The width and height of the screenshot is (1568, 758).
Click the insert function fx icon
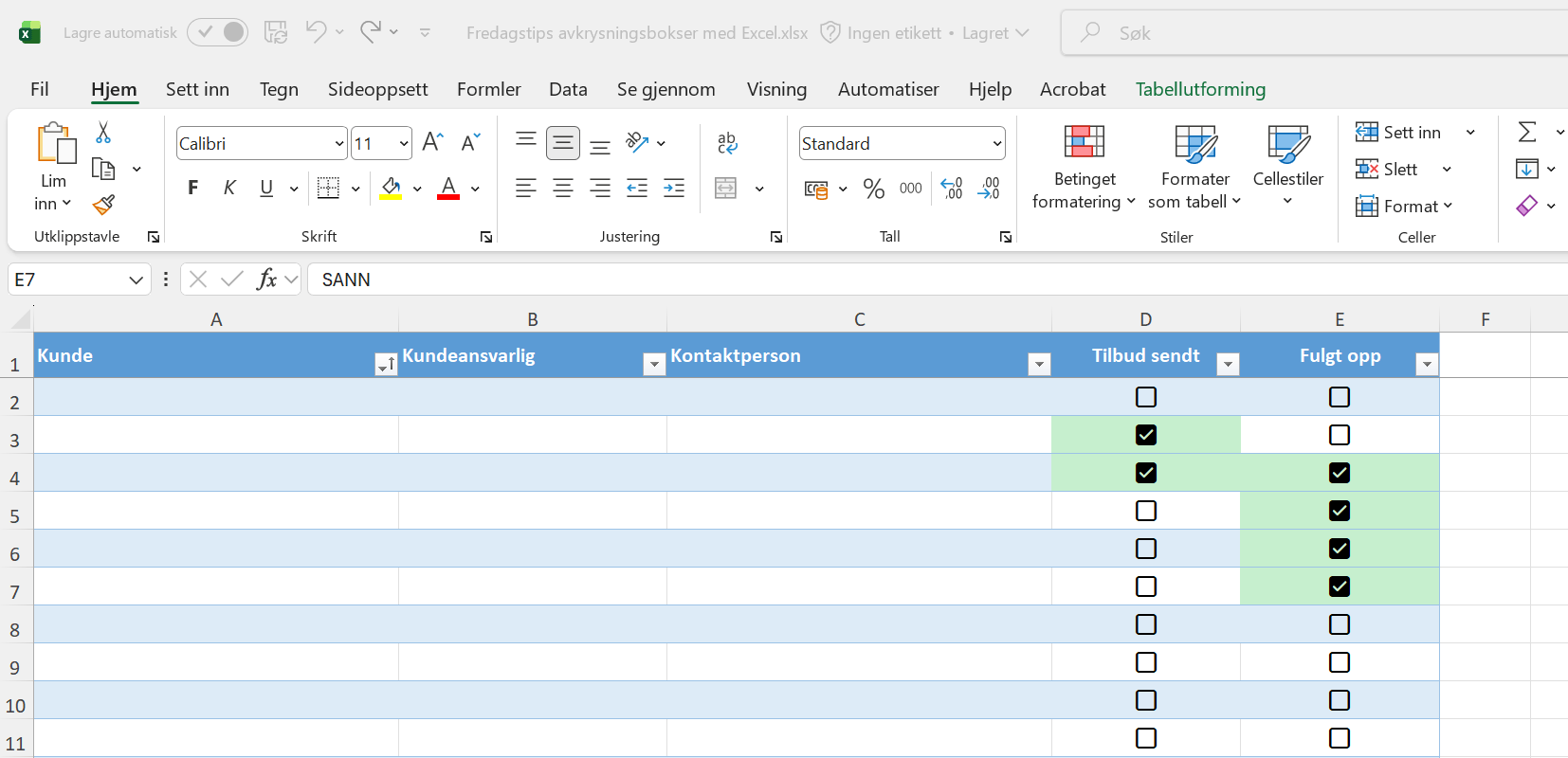click(267, 279)
